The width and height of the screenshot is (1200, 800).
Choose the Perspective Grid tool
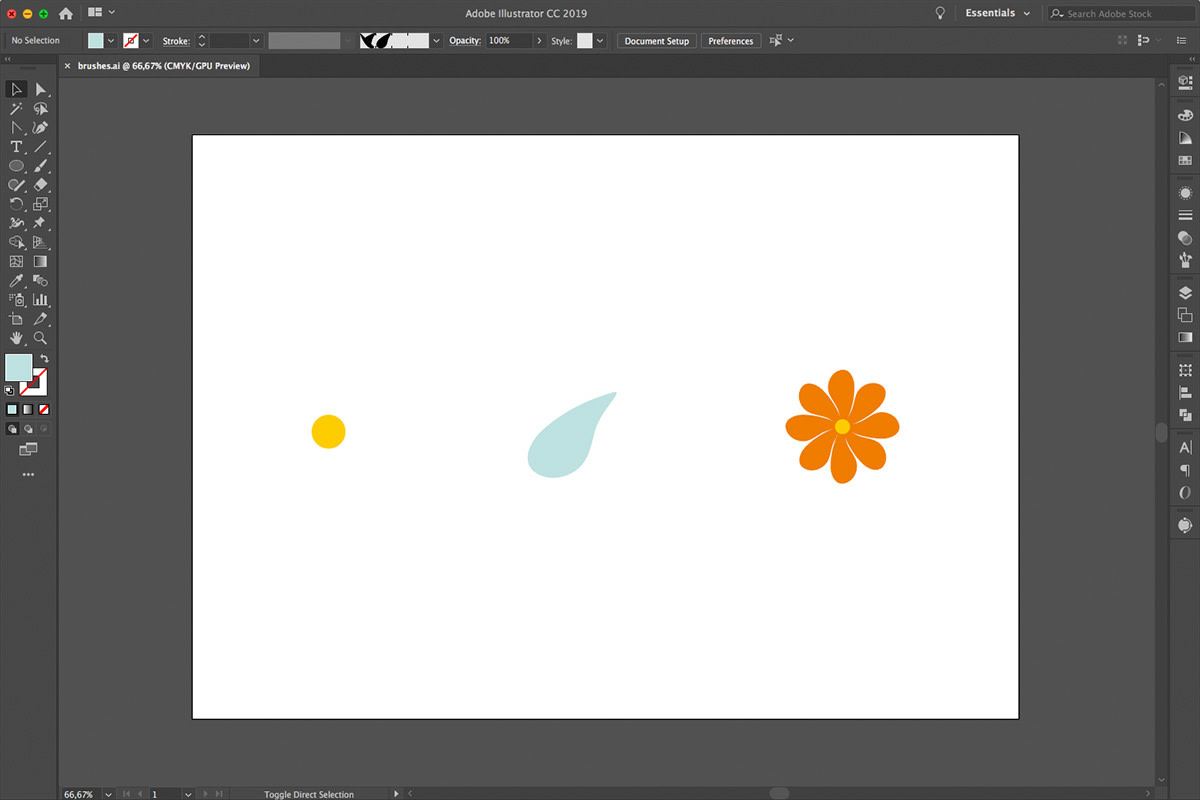pyautogui.click(x=41, y=242)
